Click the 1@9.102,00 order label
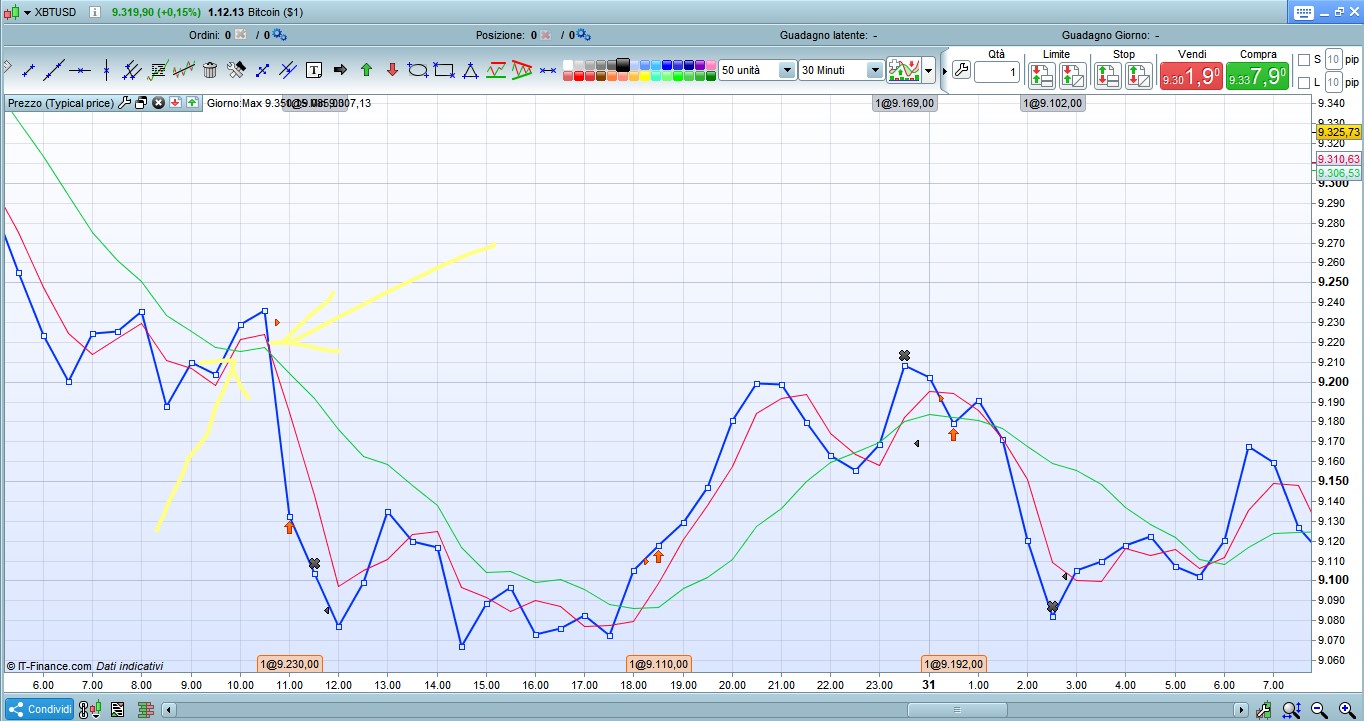 (x=1053, y=103)
